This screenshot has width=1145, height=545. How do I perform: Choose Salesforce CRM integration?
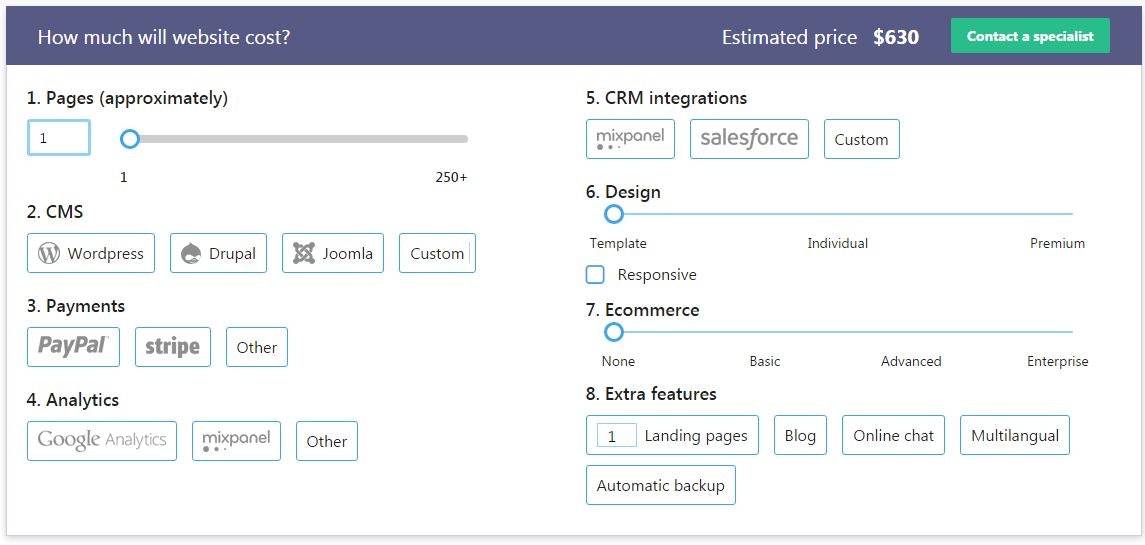pos(749,139)
